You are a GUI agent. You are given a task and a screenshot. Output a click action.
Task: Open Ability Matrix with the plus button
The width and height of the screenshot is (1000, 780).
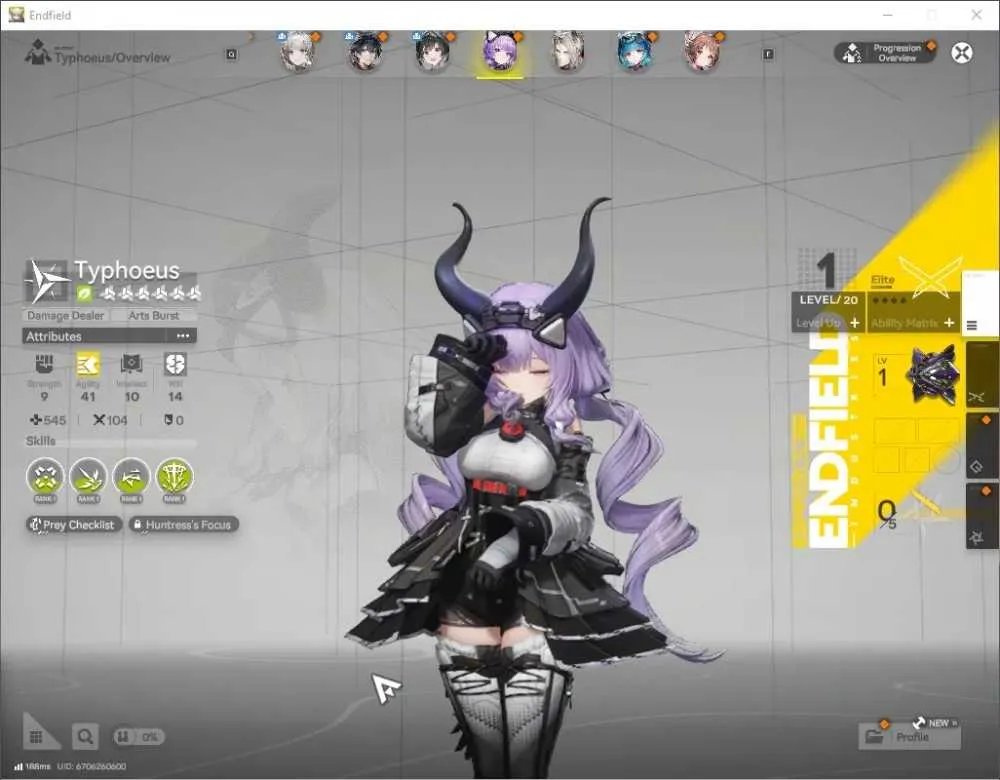click(x=949, y=323)
